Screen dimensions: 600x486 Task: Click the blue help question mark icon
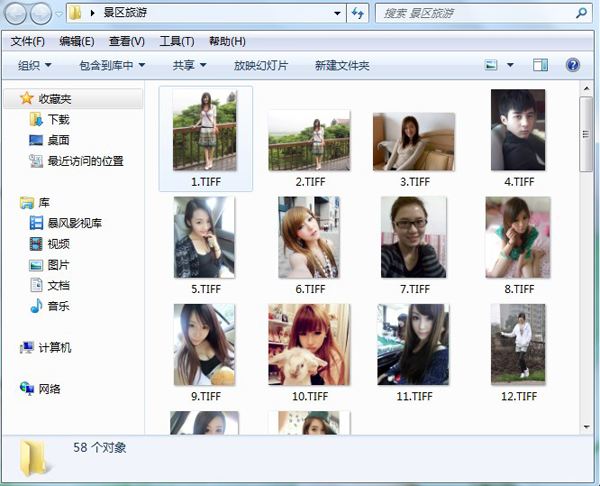click(x=572, y=65)
